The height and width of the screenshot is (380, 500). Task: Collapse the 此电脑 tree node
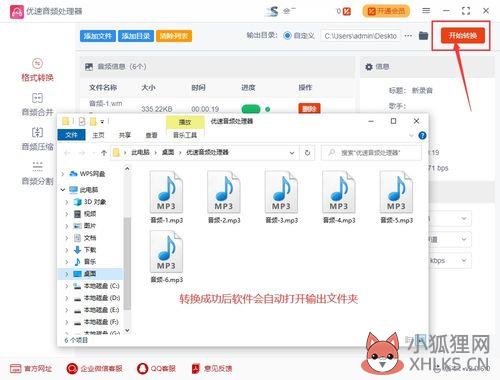point(63,190)
